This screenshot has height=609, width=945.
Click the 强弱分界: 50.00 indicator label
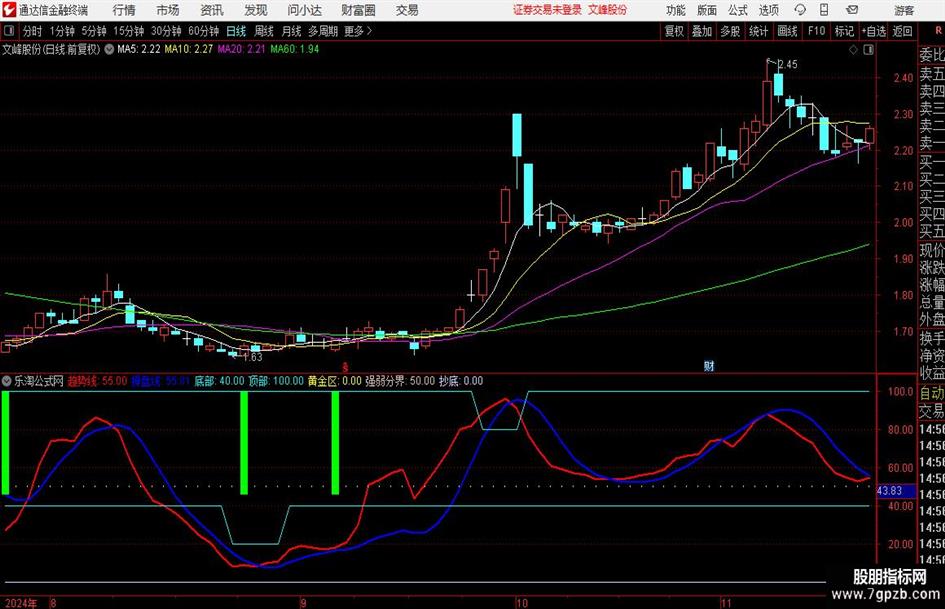[x=400, y=380]
